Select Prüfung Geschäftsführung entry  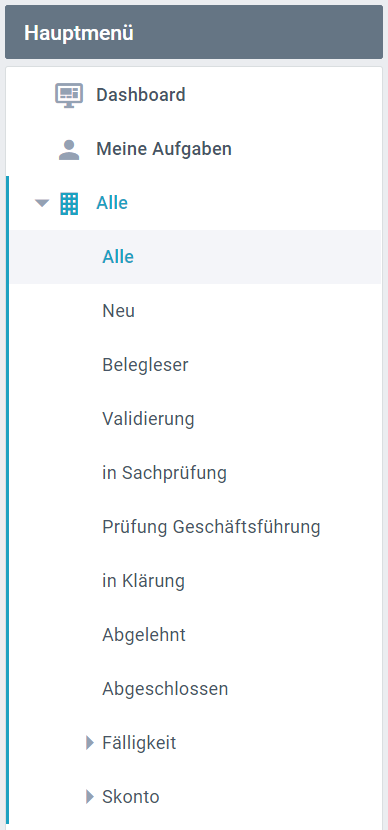pos(211,527)
